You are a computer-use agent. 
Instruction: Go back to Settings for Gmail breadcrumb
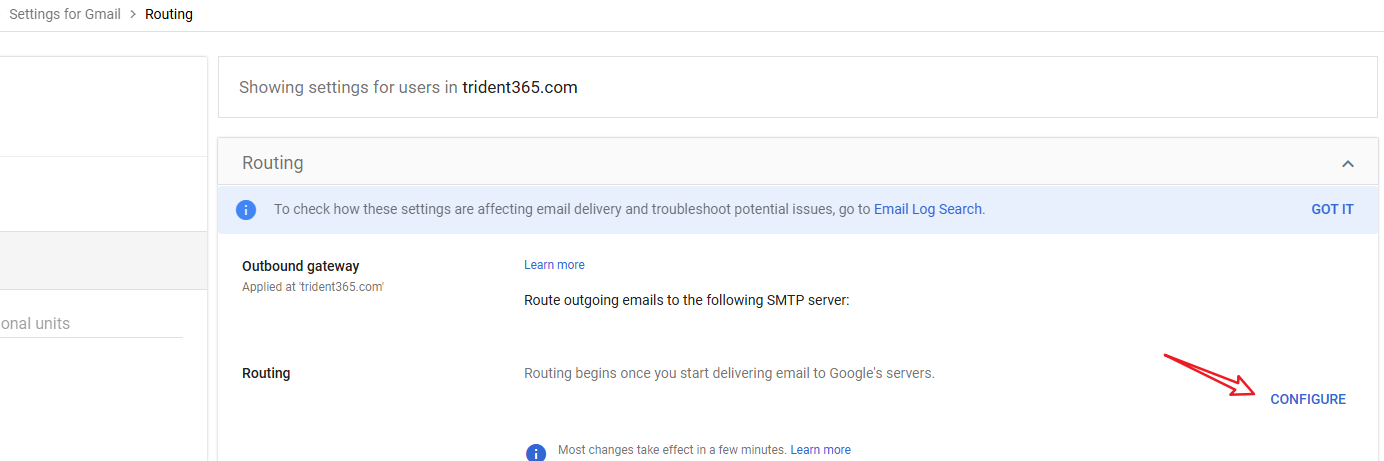(65, 14)
